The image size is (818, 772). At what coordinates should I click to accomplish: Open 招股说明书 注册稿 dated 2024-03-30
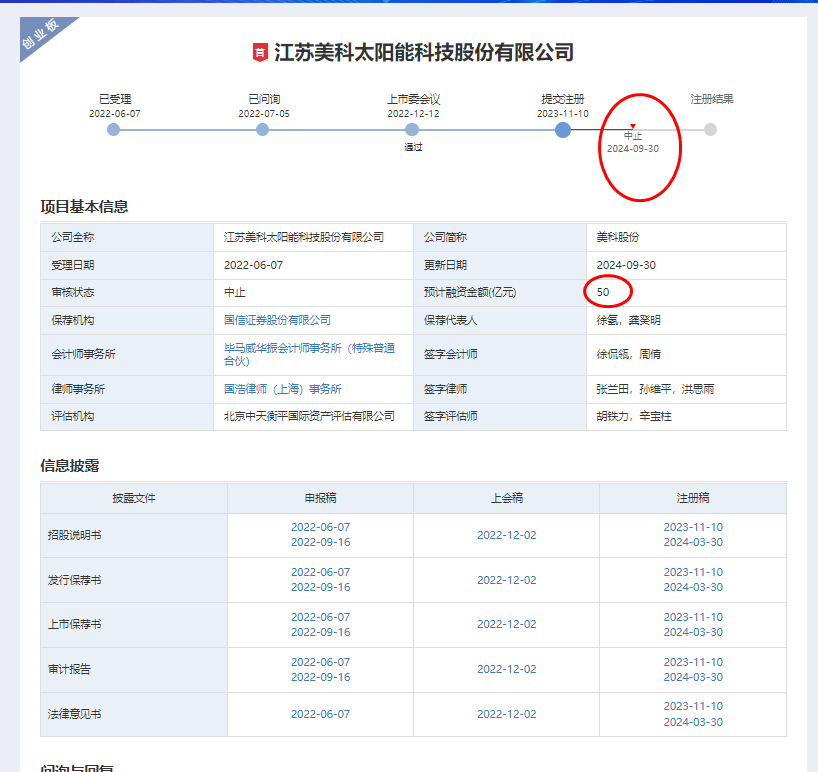pyautogui.click(x=693, y=542)
